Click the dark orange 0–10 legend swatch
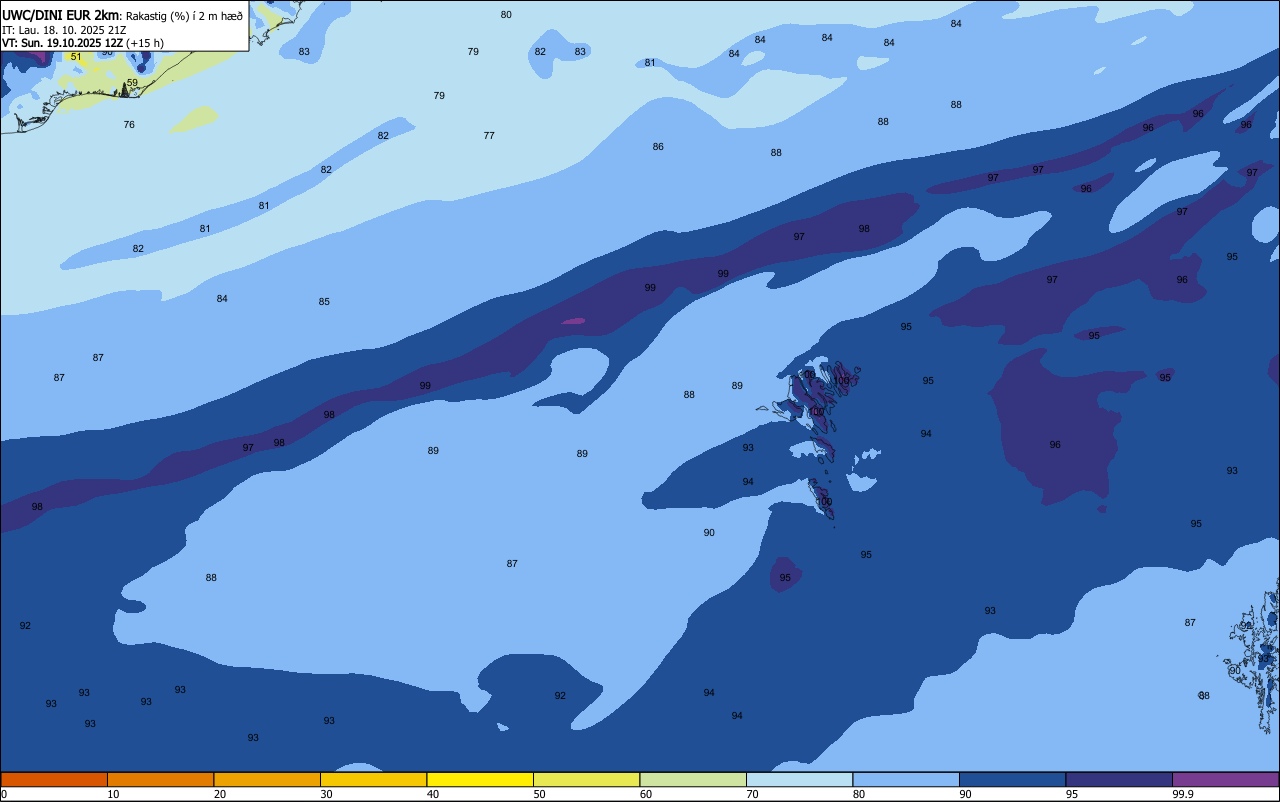This screenshot has width=1280, height=802. coord(54,779)
